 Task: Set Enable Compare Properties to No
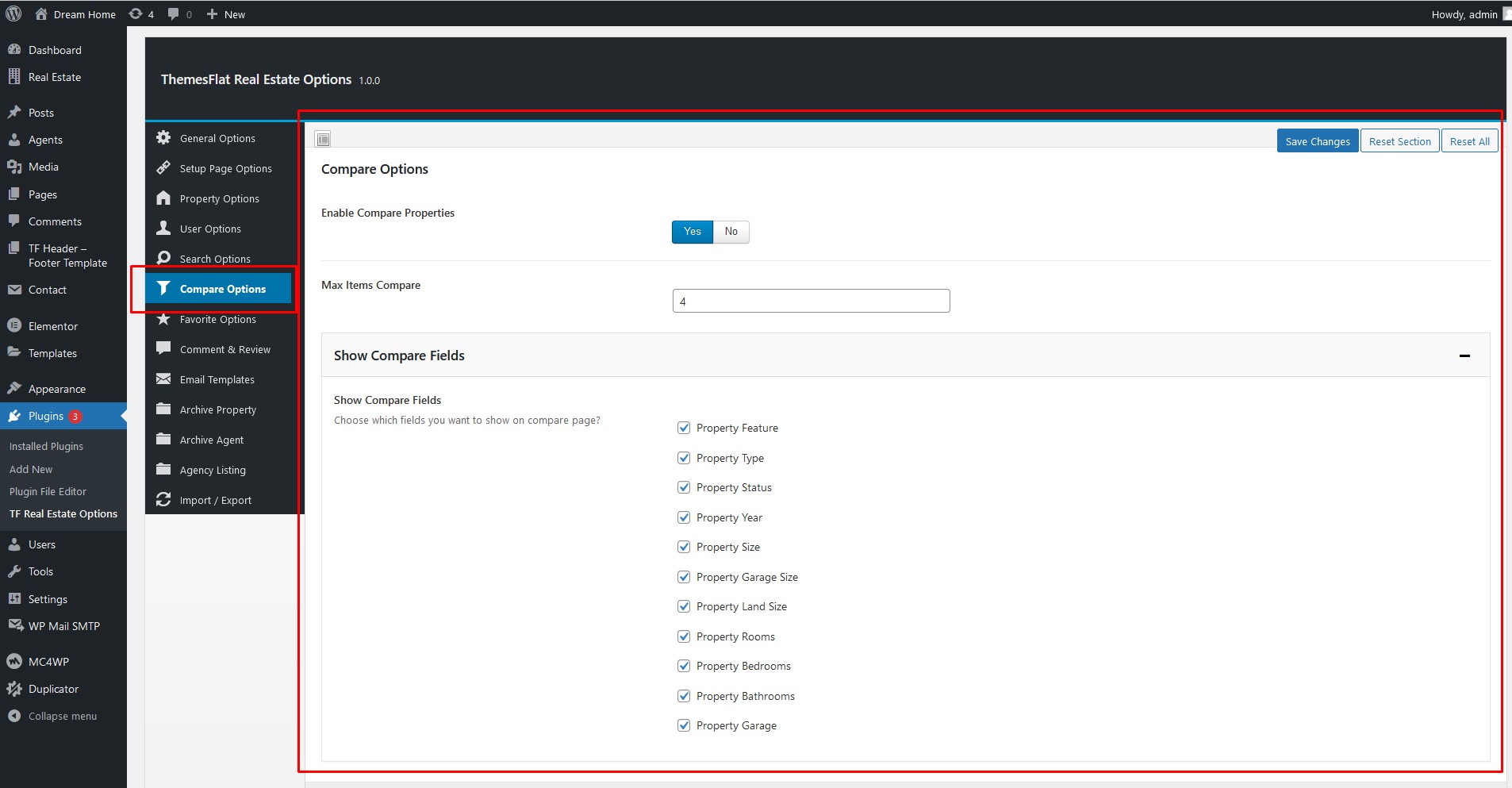[x=731, y=232]
